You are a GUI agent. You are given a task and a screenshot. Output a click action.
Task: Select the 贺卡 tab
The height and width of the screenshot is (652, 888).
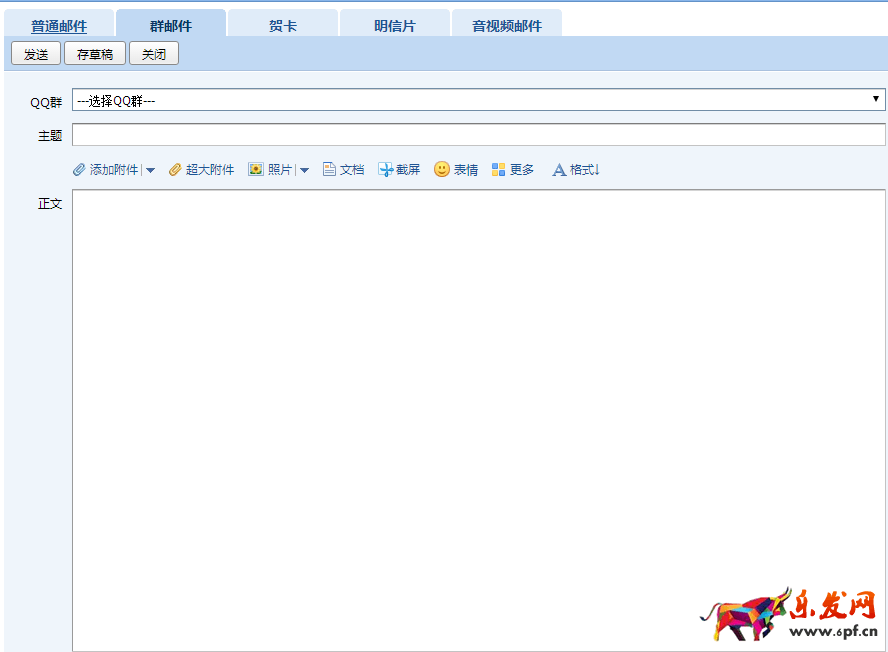(x=283, y=26)
